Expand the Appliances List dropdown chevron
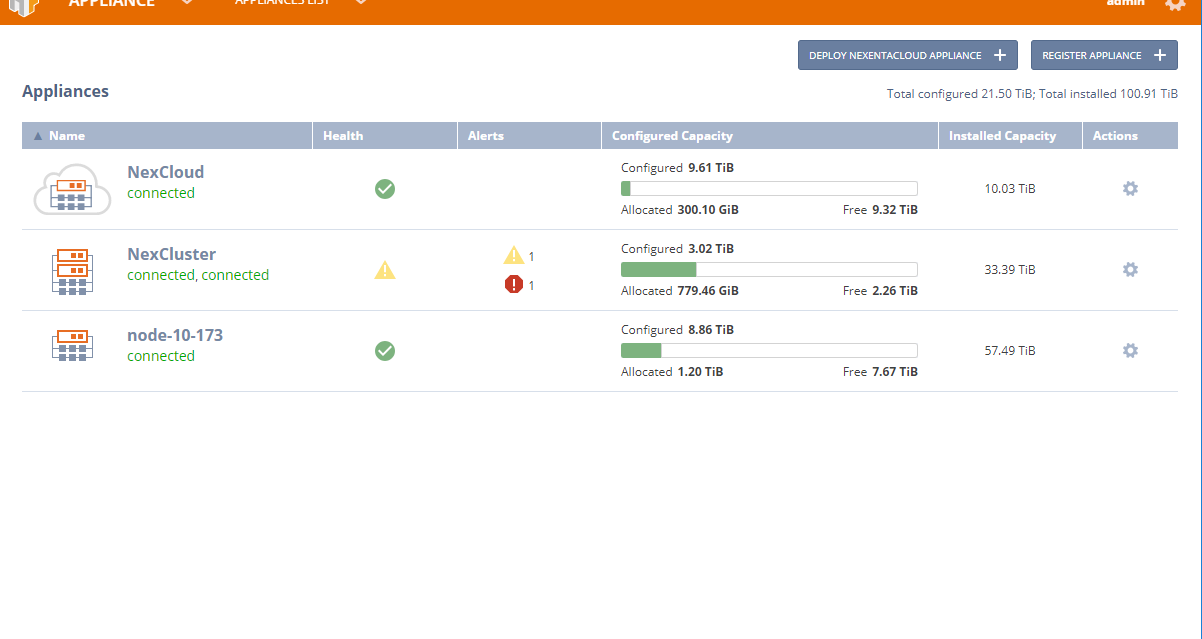The width and height of the screenshot is (1202, 639). [361, 3]
